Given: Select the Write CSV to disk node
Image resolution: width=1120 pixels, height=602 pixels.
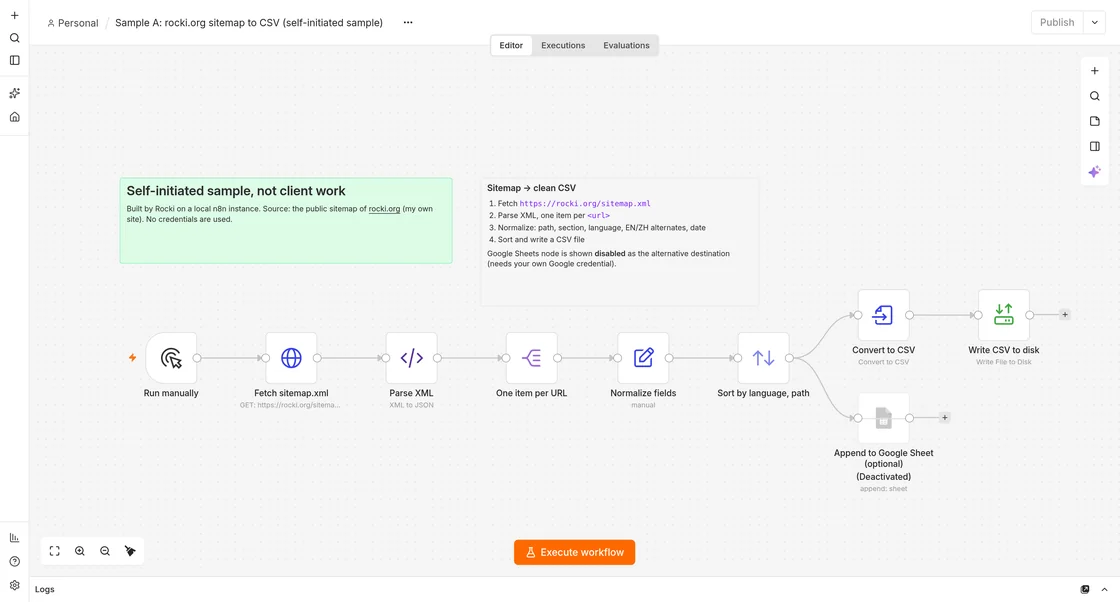Looking at the screenshot, I should click(1004, 315).
